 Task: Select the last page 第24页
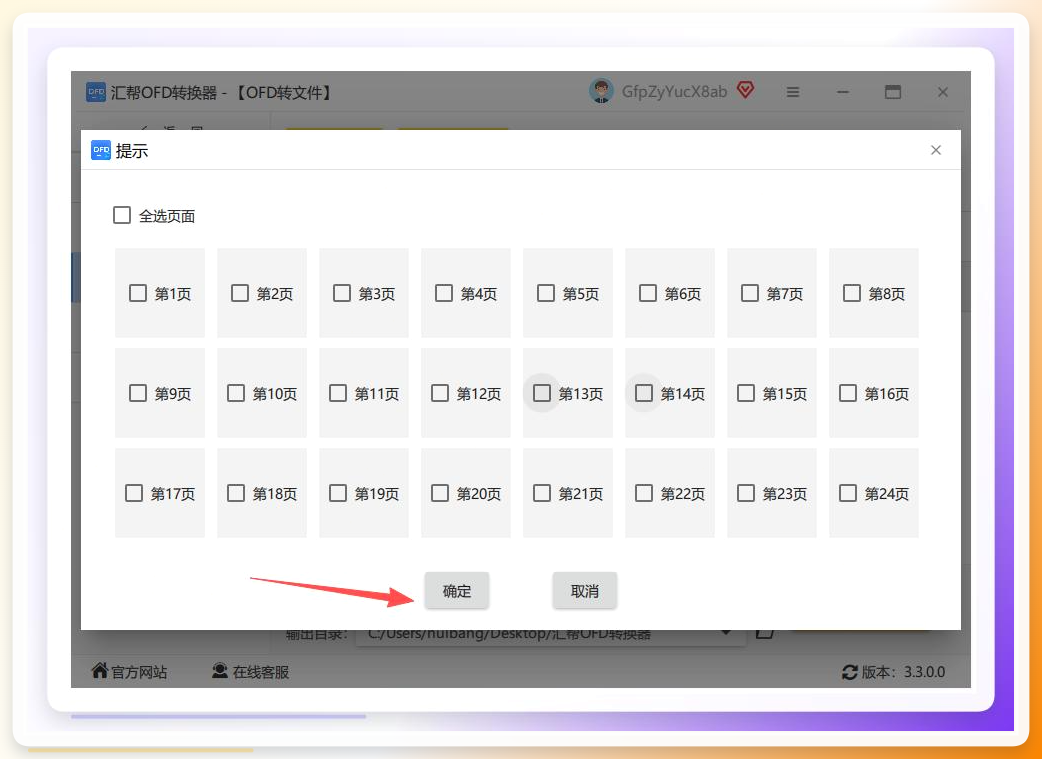[848, 493]
